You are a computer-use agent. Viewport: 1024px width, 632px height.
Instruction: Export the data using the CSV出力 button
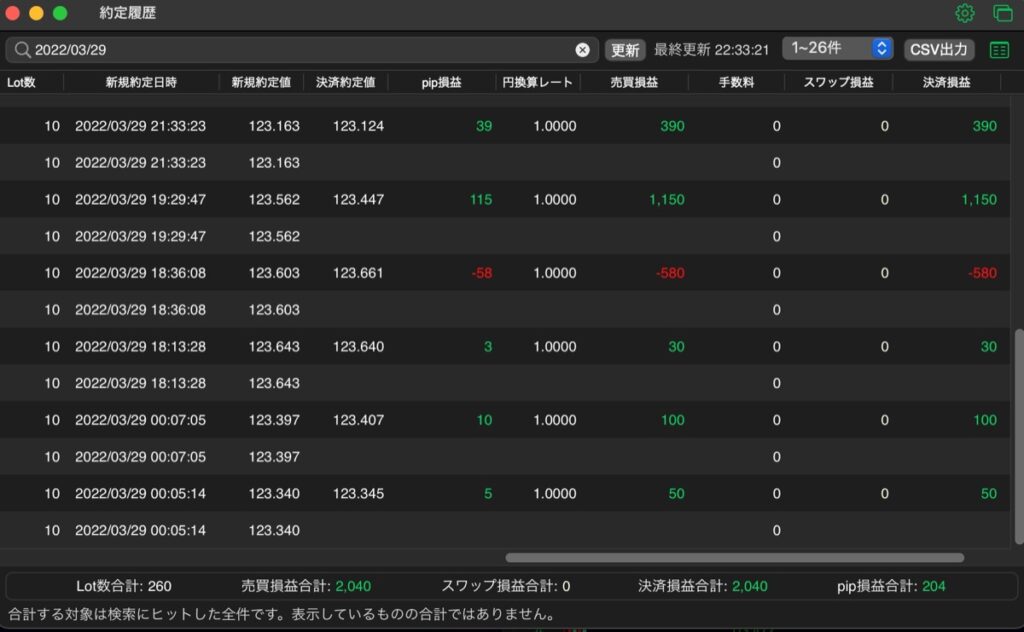pos(939,50)
